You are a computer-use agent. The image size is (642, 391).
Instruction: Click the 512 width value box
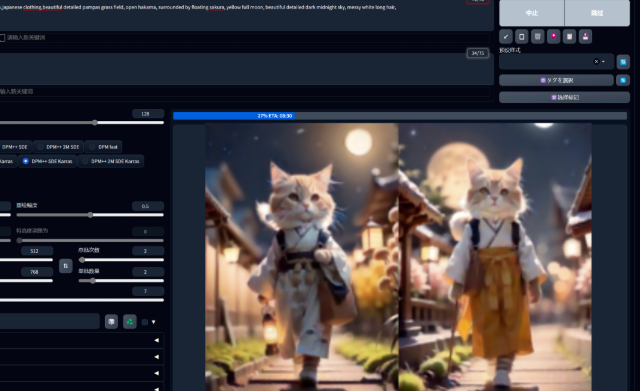36,251
